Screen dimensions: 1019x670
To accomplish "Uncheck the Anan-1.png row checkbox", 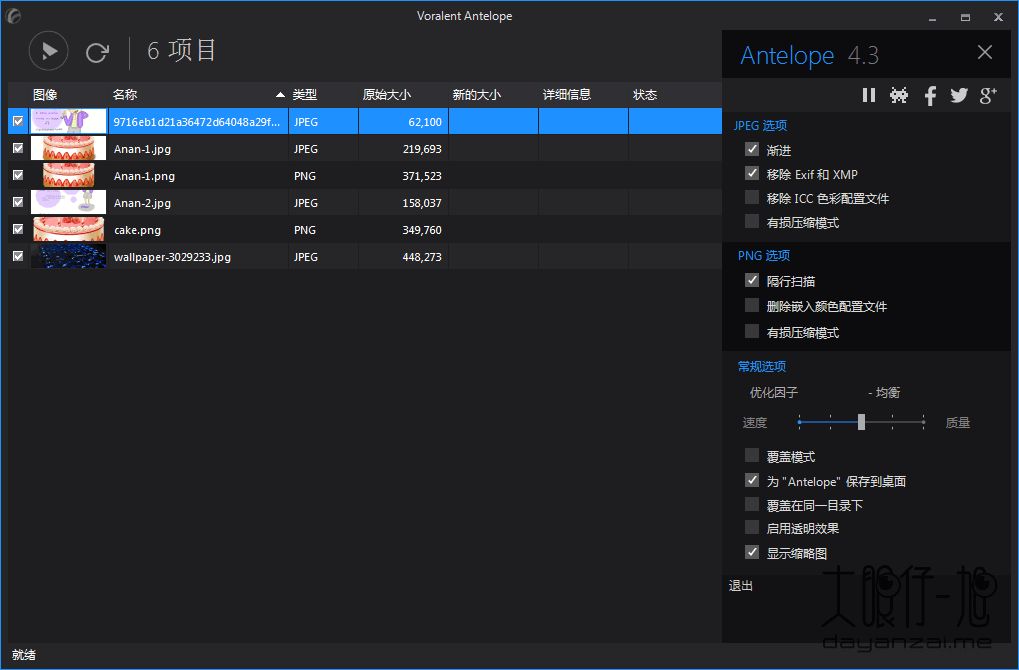I will tap(18, 175).
